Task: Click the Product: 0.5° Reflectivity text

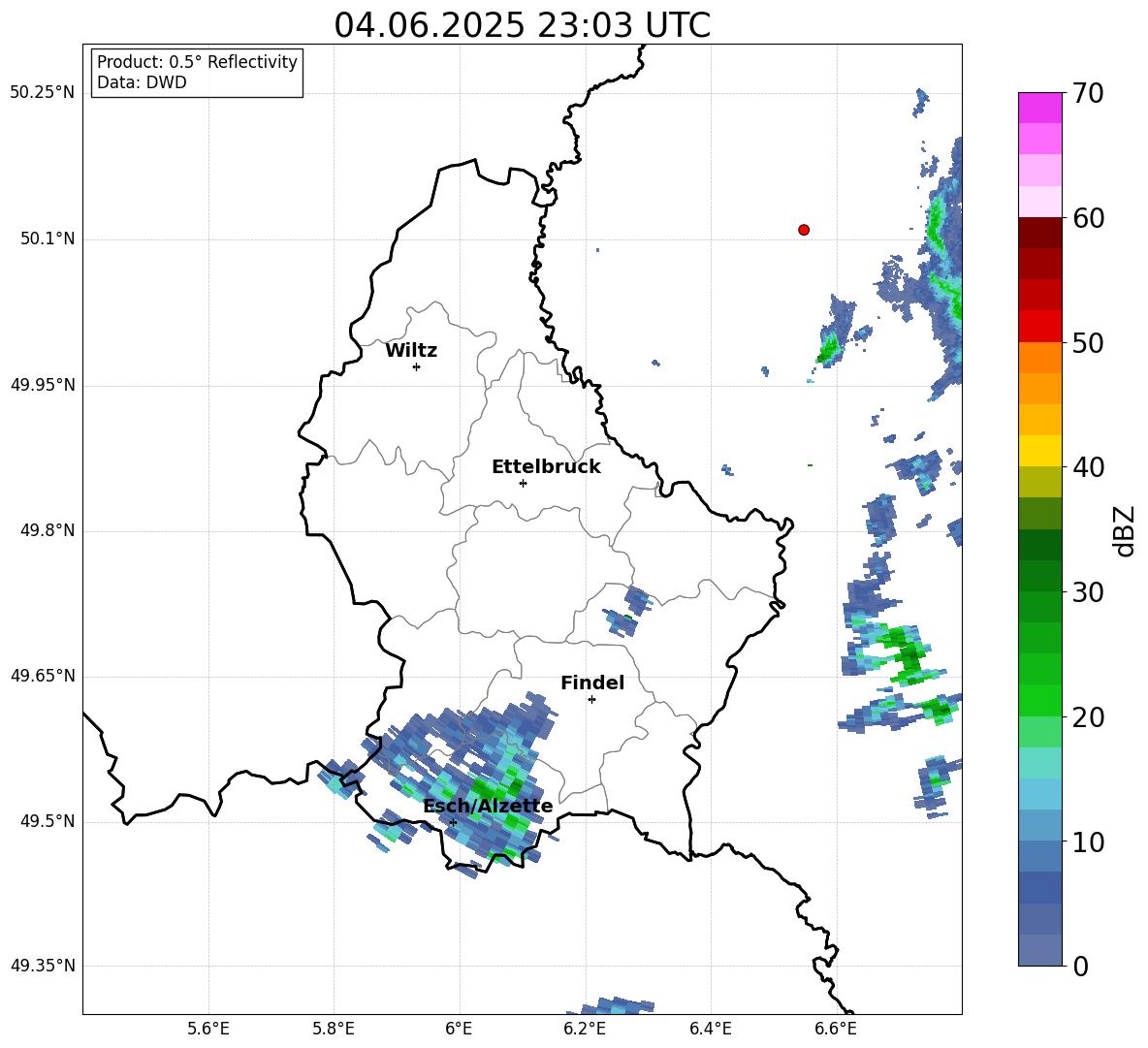Action: tap(197, 61)
